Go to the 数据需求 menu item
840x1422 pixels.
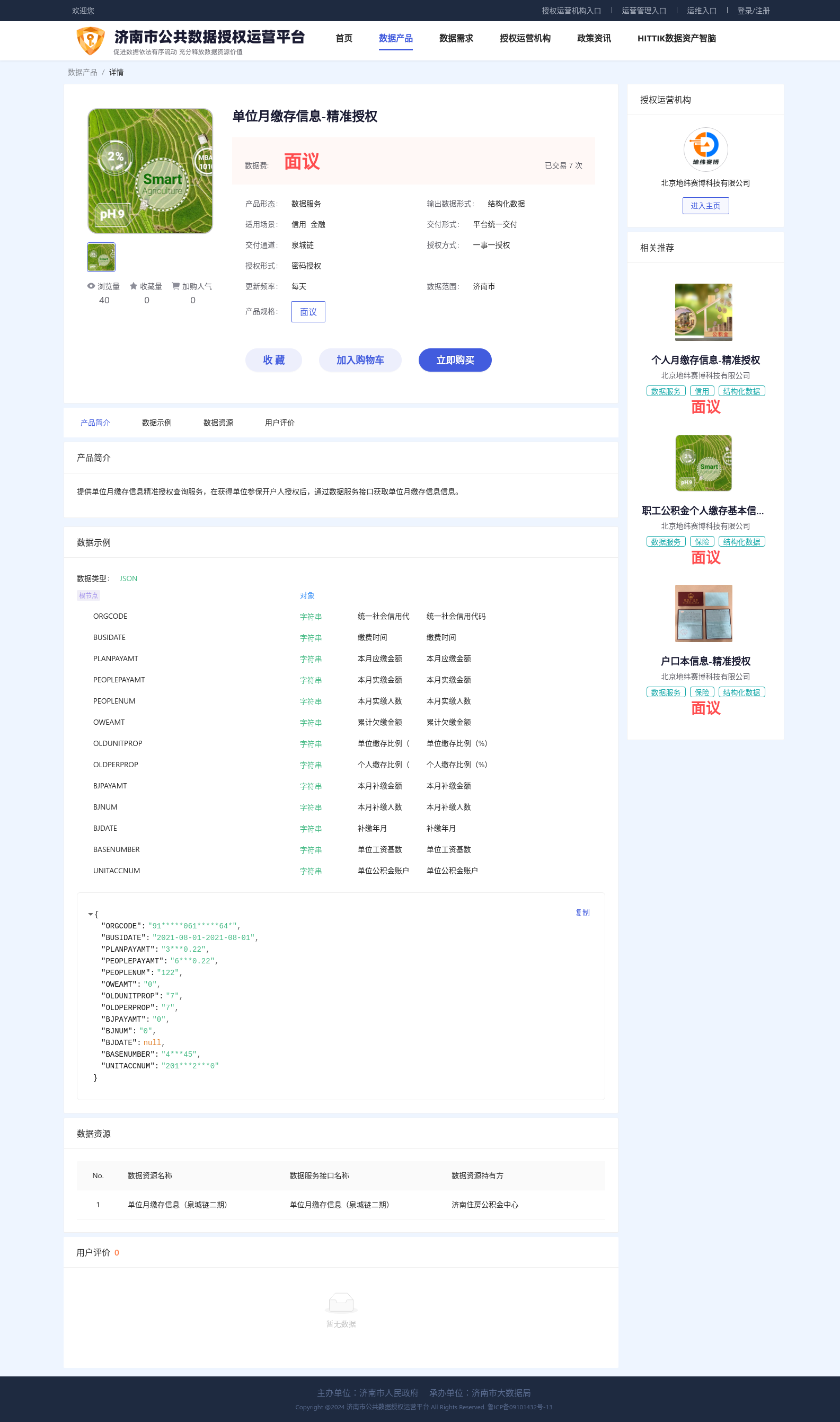(x=456, y=38)
